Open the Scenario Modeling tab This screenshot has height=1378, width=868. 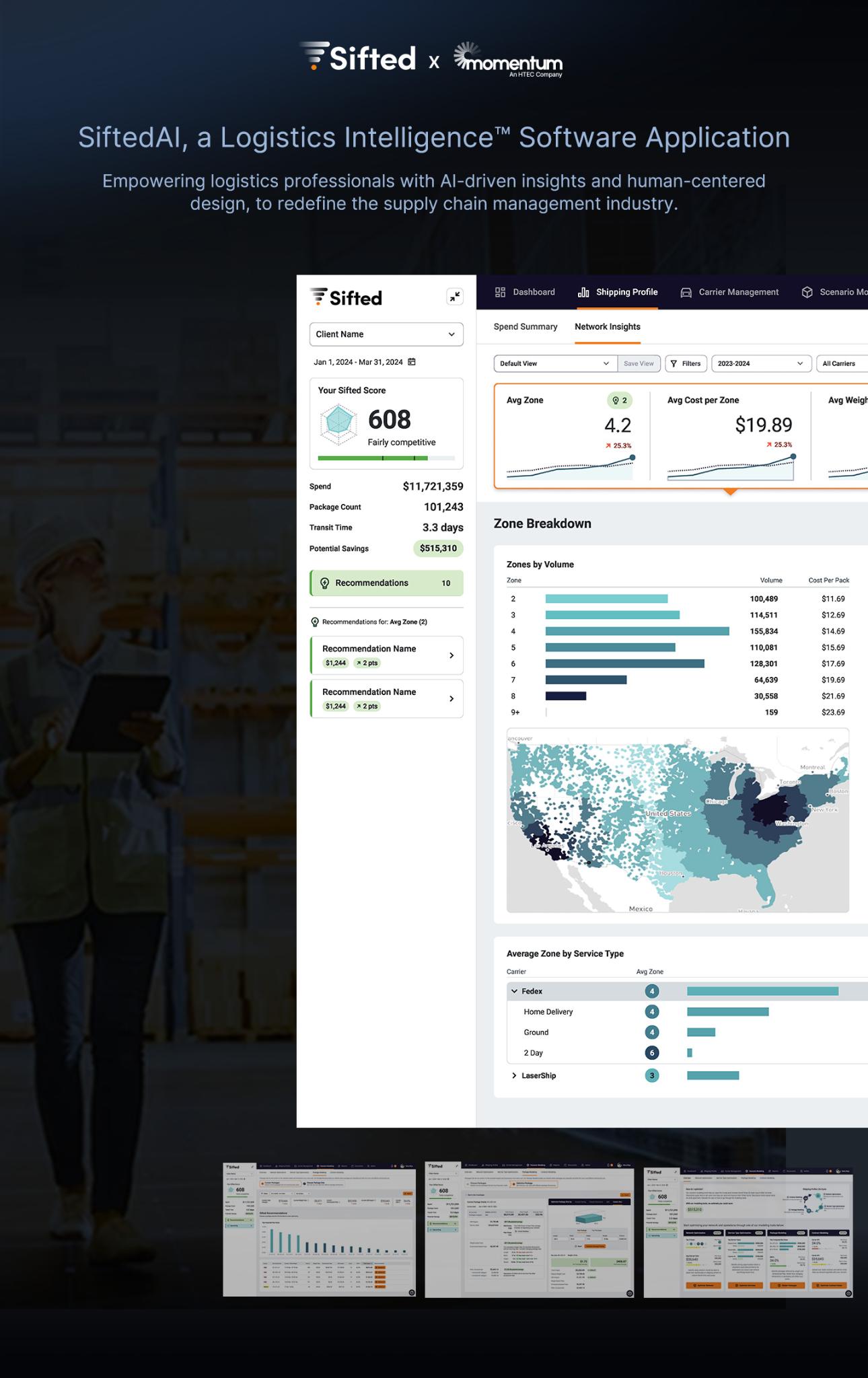(834, 292)
